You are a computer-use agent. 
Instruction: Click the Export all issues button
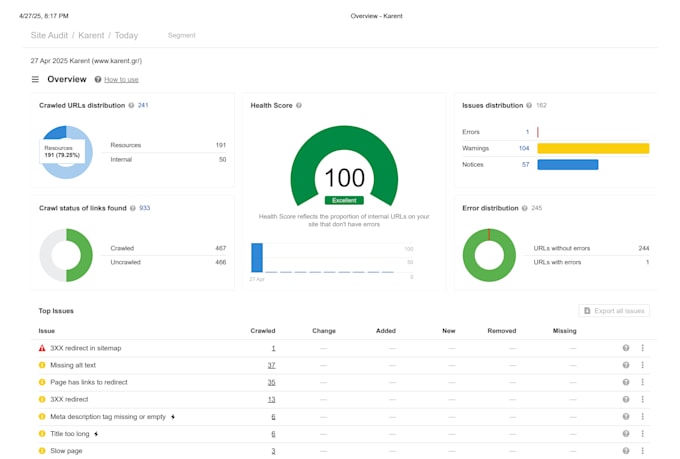tap(614, 311)
